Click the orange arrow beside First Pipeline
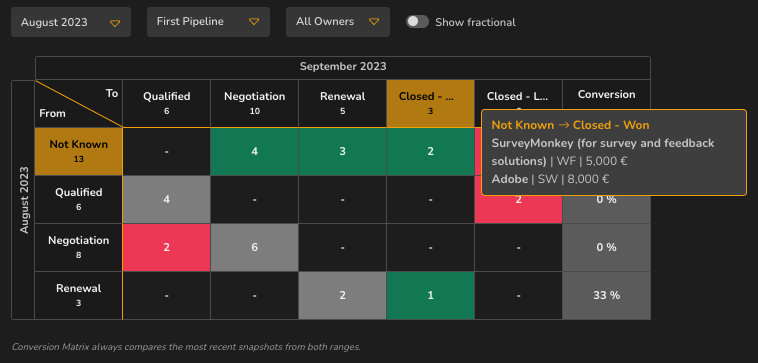 click(x=254, y=22)
